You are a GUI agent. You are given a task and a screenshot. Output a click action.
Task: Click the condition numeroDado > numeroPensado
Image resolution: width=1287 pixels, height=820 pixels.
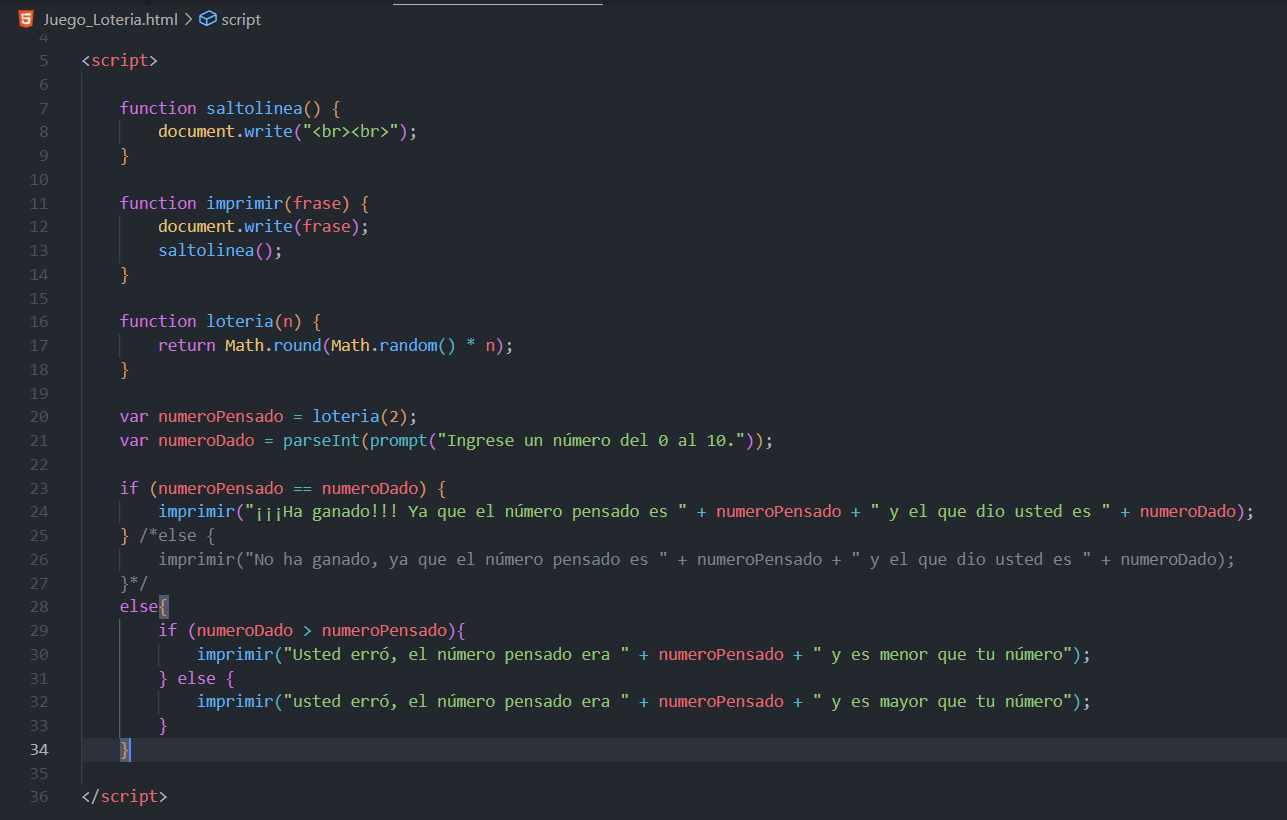[321, 631]
